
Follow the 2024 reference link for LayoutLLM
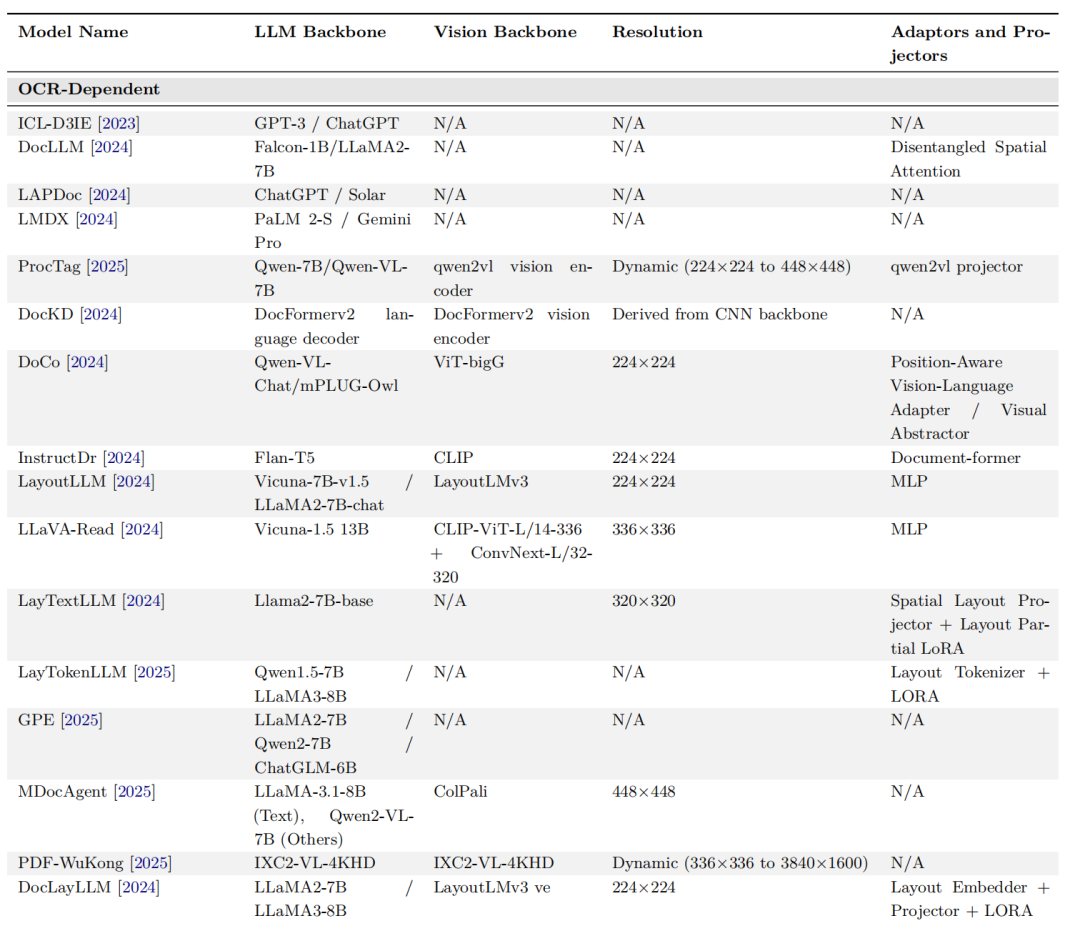click(134, 482)
